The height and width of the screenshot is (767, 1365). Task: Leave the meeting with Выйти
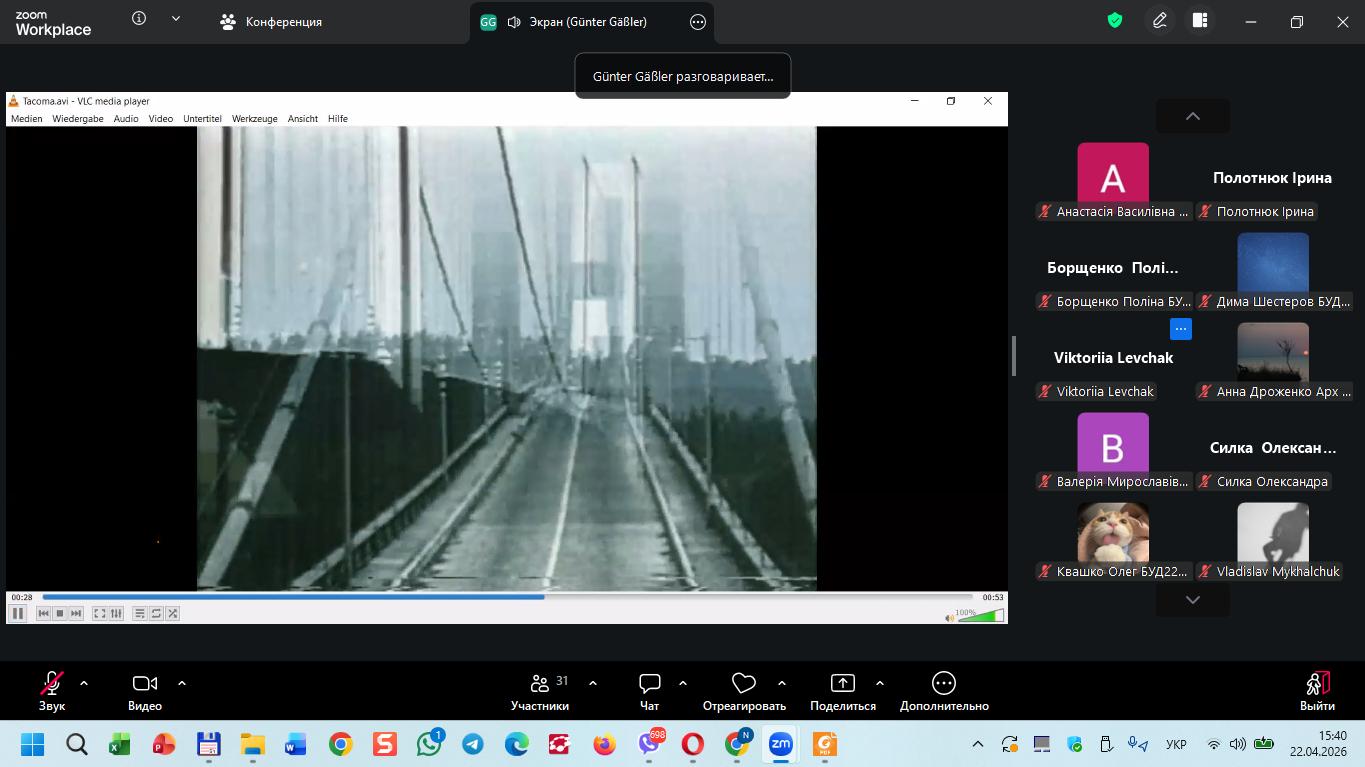click(1317, 691)
